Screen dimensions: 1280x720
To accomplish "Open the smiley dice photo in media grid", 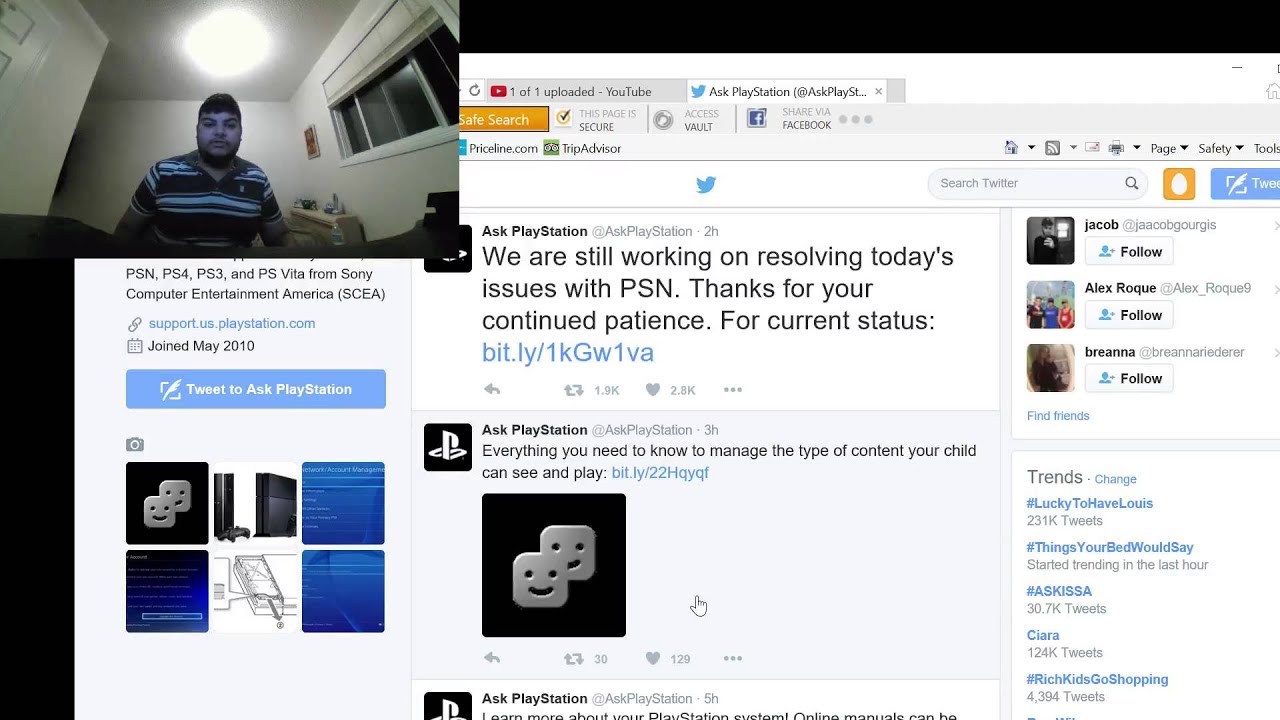I will pos(167,503).
